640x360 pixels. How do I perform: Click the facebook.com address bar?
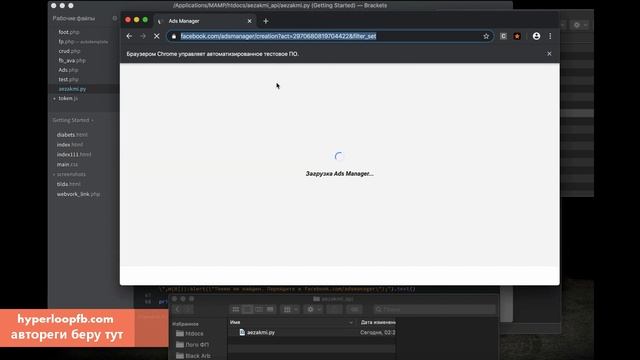[329, 36]
